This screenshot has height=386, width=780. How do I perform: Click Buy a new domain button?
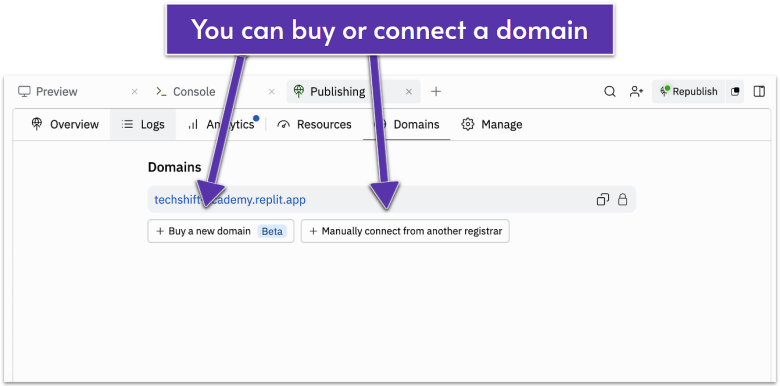[221, 231]
